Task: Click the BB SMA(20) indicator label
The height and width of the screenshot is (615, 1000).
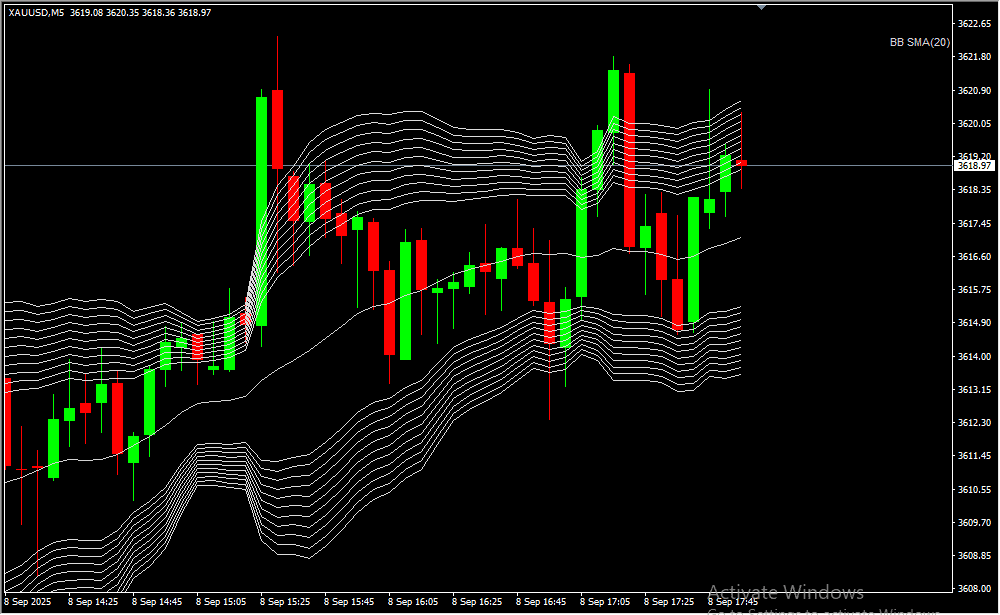Action: point(919,42)
